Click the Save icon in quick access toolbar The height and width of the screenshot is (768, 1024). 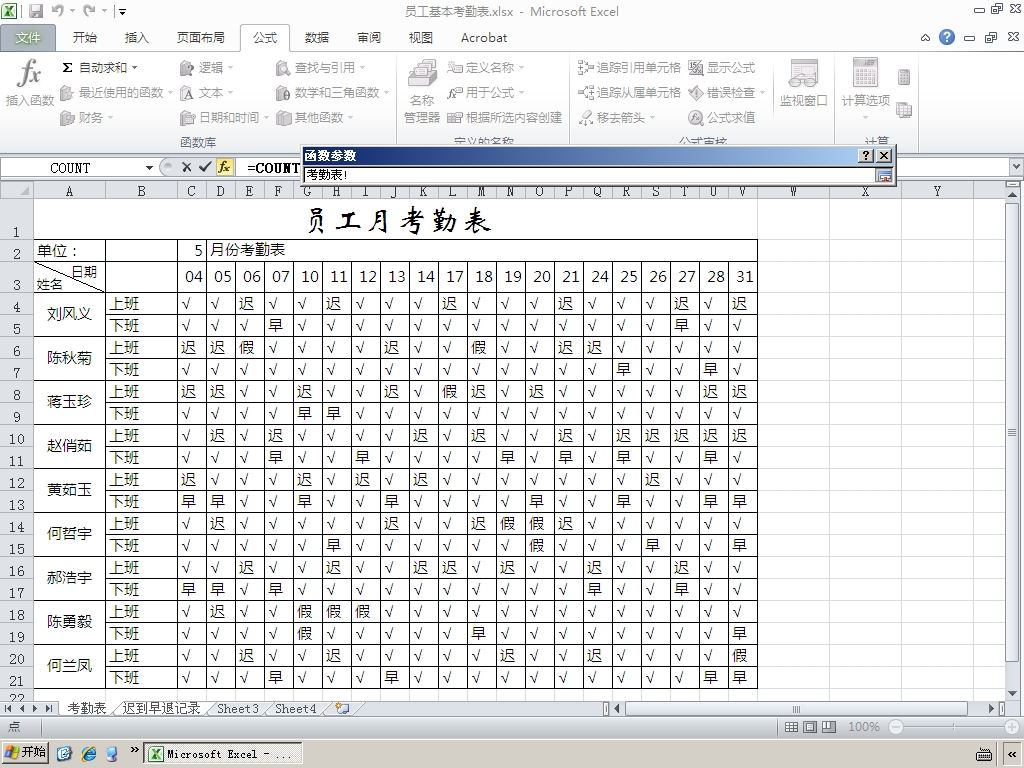(35, 11)
